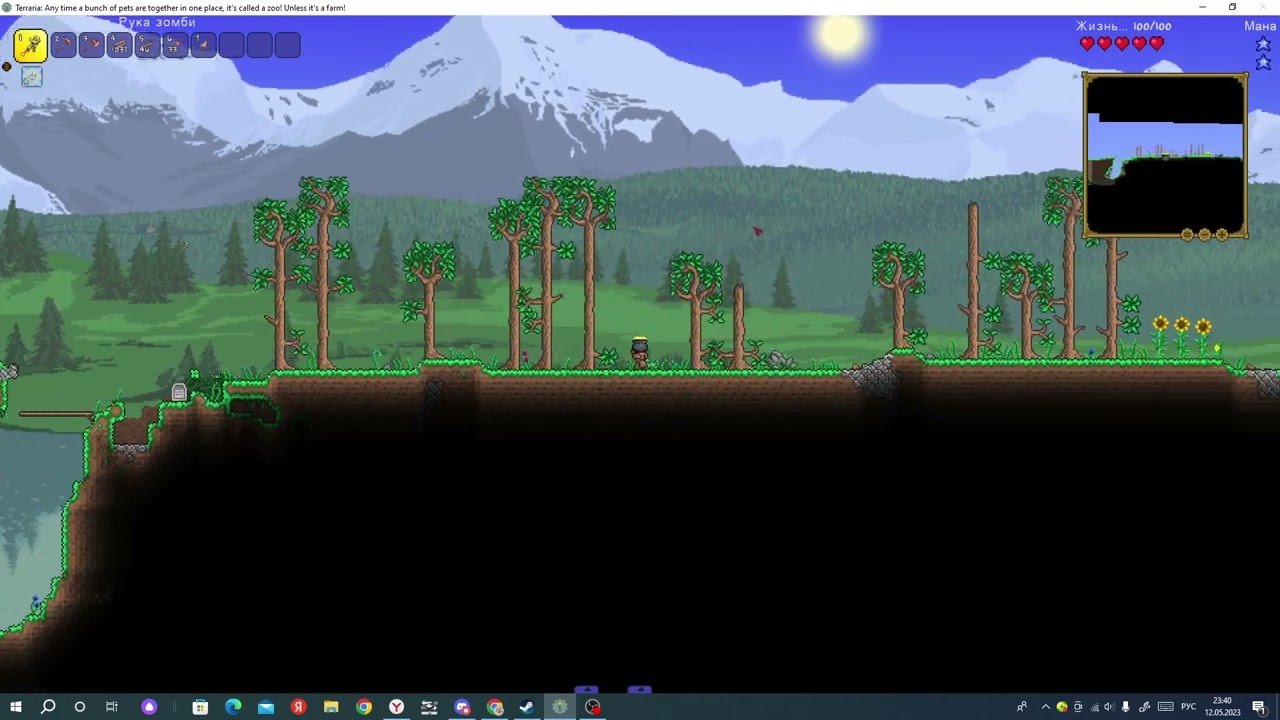The image size is (1280, 720).
Task: Open the Mail app from the taskbar
Action: pyautogui.click(x=266, y=707)
